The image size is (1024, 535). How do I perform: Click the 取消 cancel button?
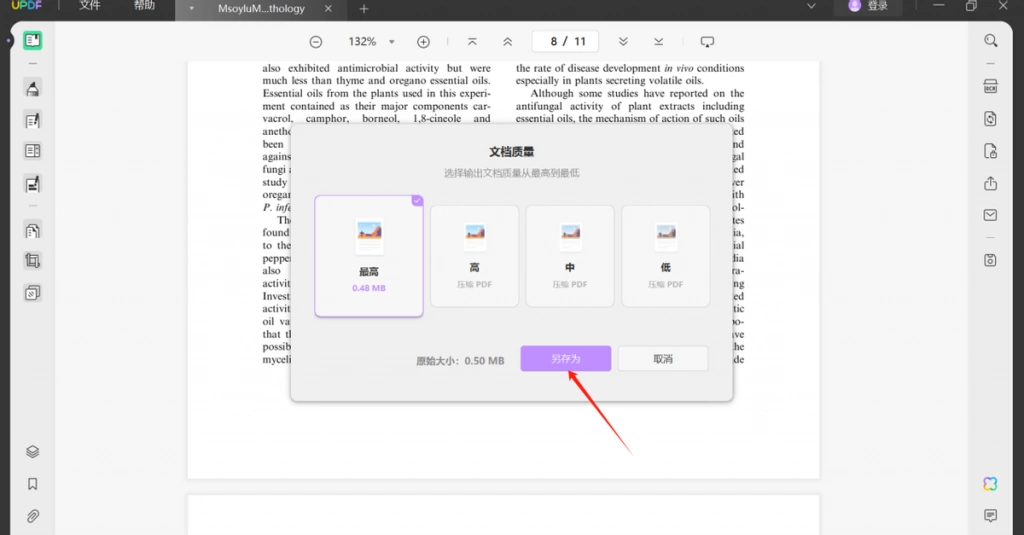(663, 359)
